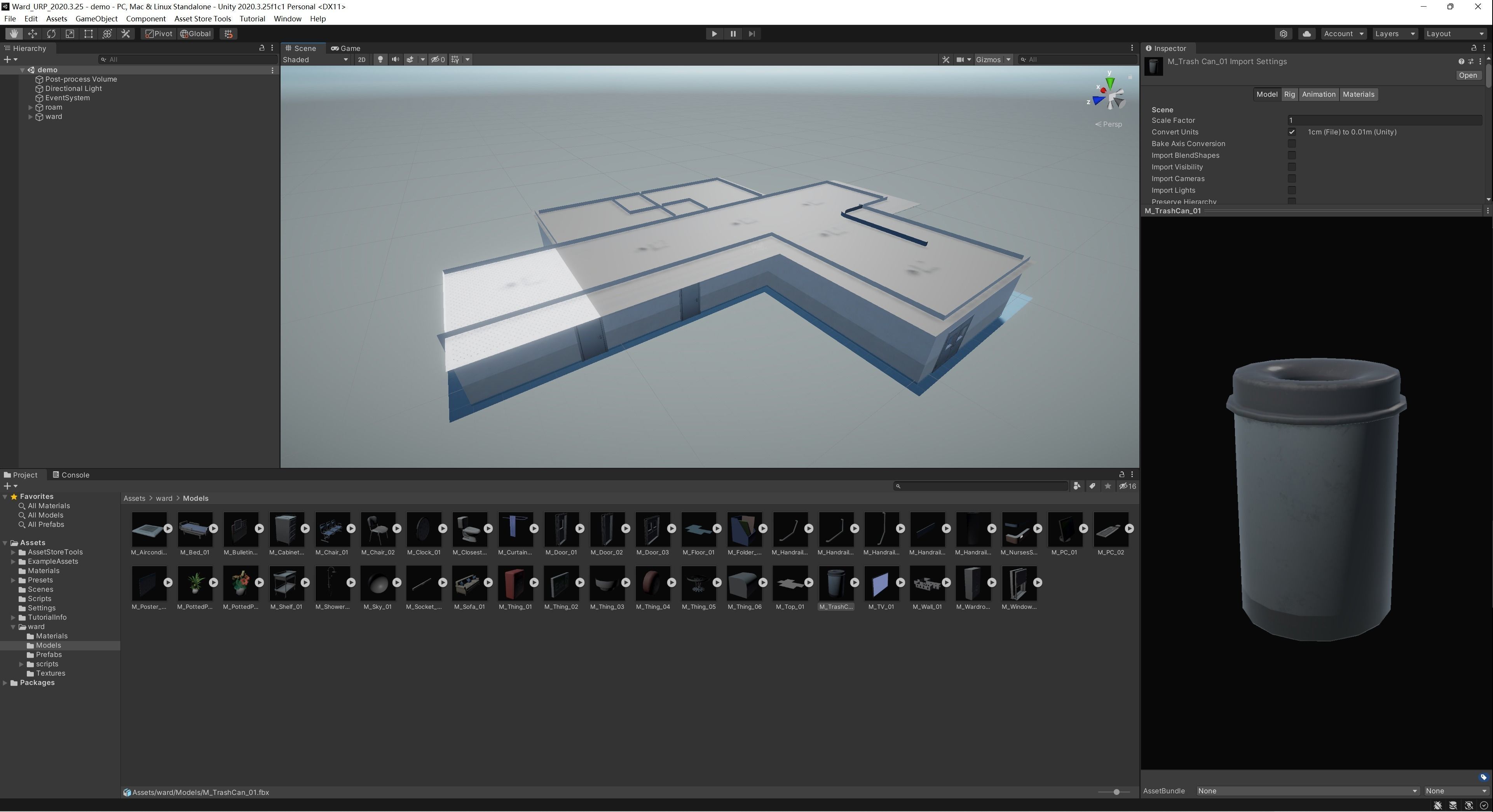Open the Shaded draw mode dropdown
Screen dimensions: 1493x812
coord(316,59)
